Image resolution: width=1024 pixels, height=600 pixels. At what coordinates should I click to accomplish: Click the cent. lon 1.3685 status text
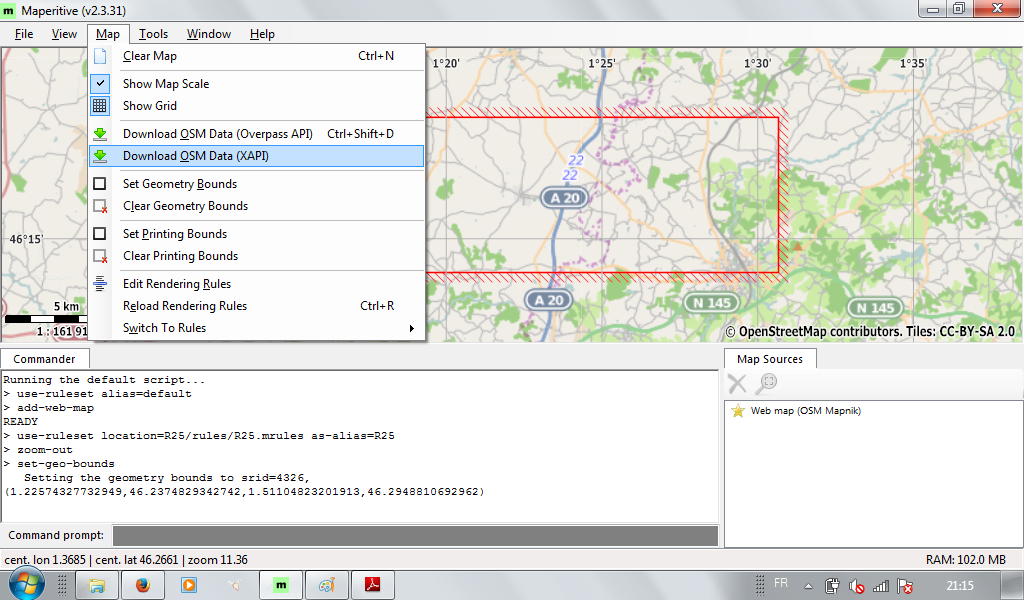pyautogui.click(x=45, y=560)
